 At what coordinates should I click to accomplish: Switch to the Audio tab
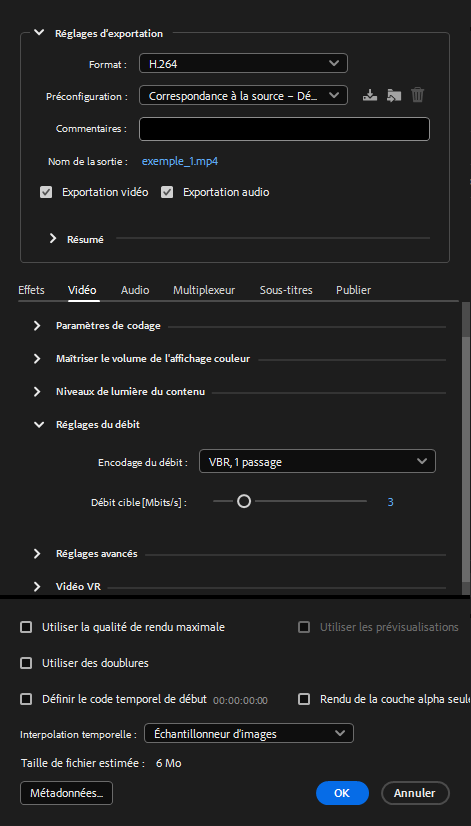(135, 290)
